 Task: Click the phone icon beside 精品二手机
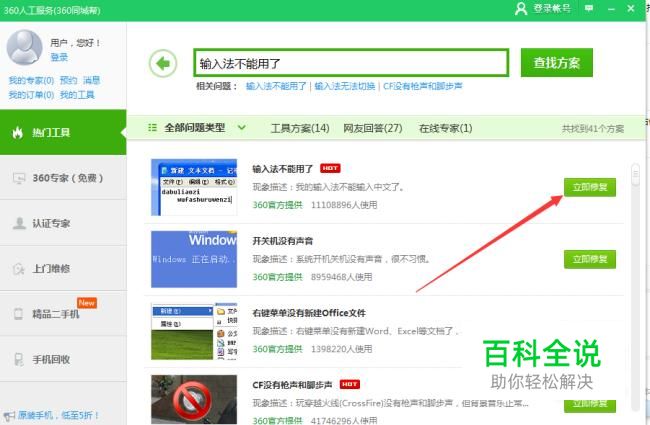pos(18,314)
